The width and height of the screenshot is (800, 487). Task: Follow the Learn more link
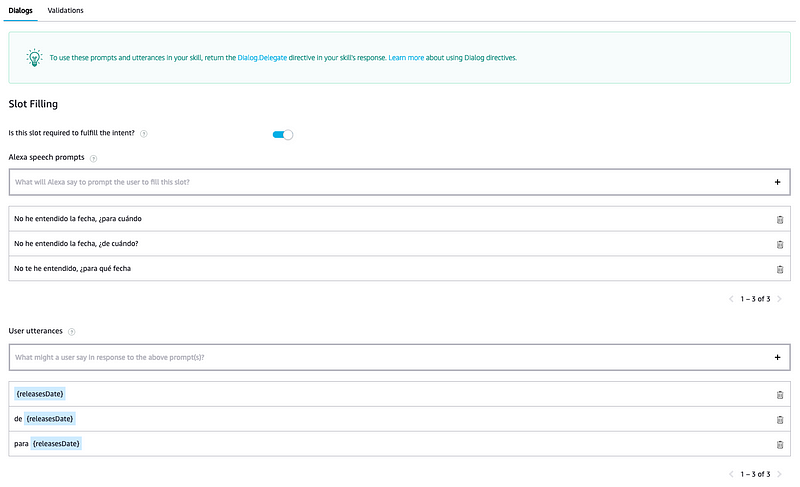[x=407, y=57]
